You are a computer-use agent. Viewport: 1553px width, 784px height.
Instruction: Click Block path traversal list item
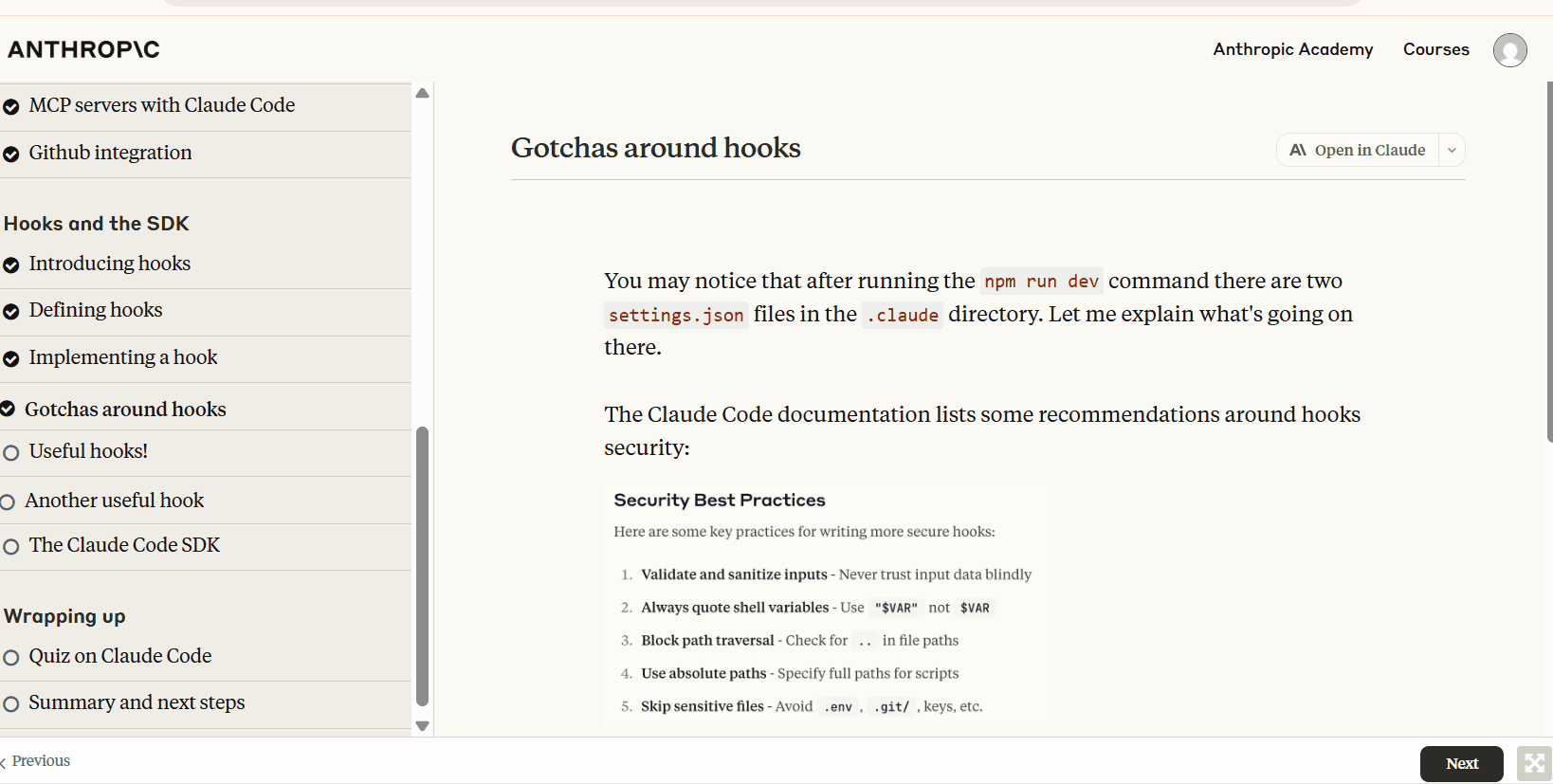pos(790,641)
